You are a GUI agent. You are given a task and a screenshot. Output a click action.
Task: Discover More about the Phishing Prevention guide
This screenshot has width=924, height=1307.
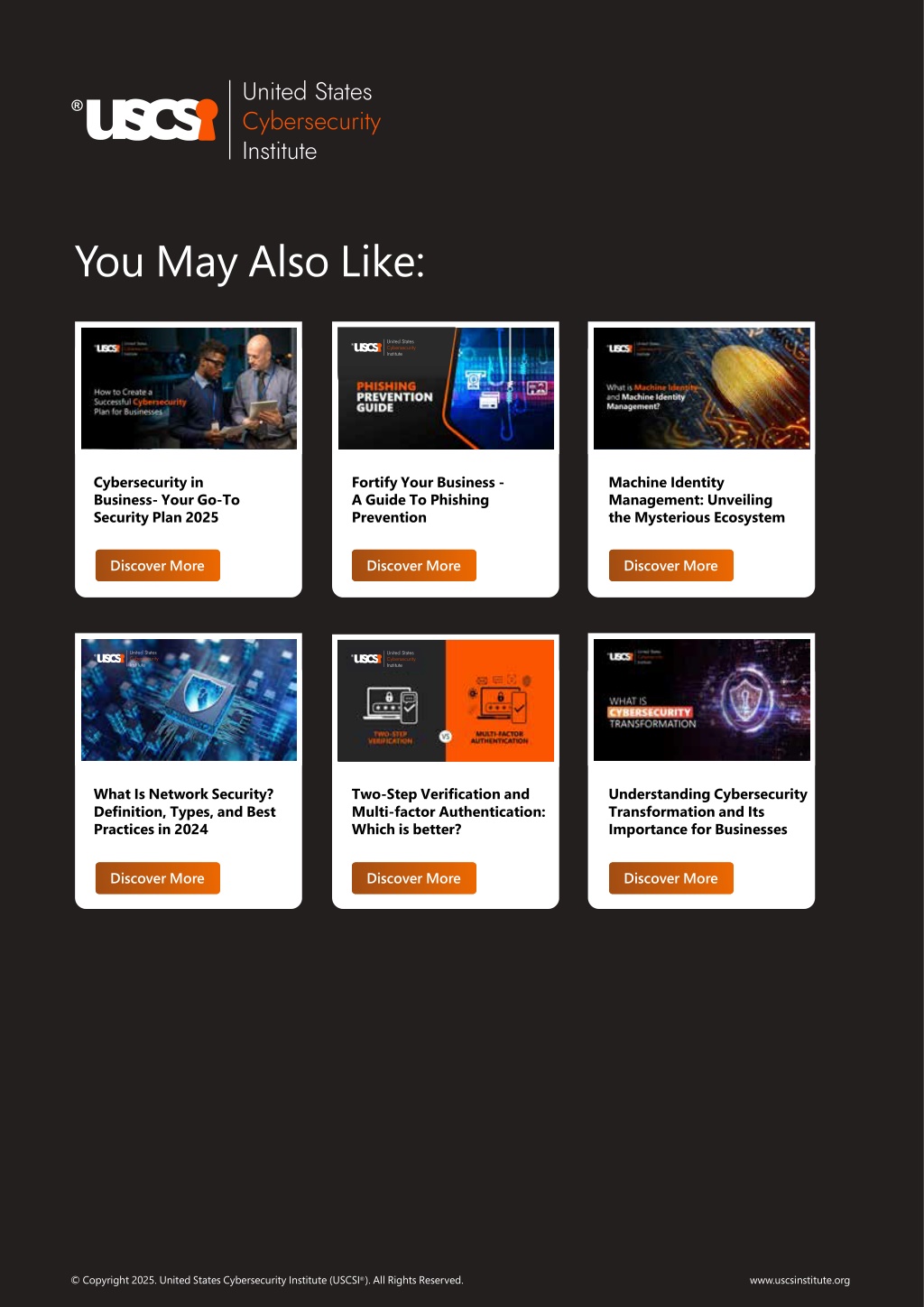[414, 566]
